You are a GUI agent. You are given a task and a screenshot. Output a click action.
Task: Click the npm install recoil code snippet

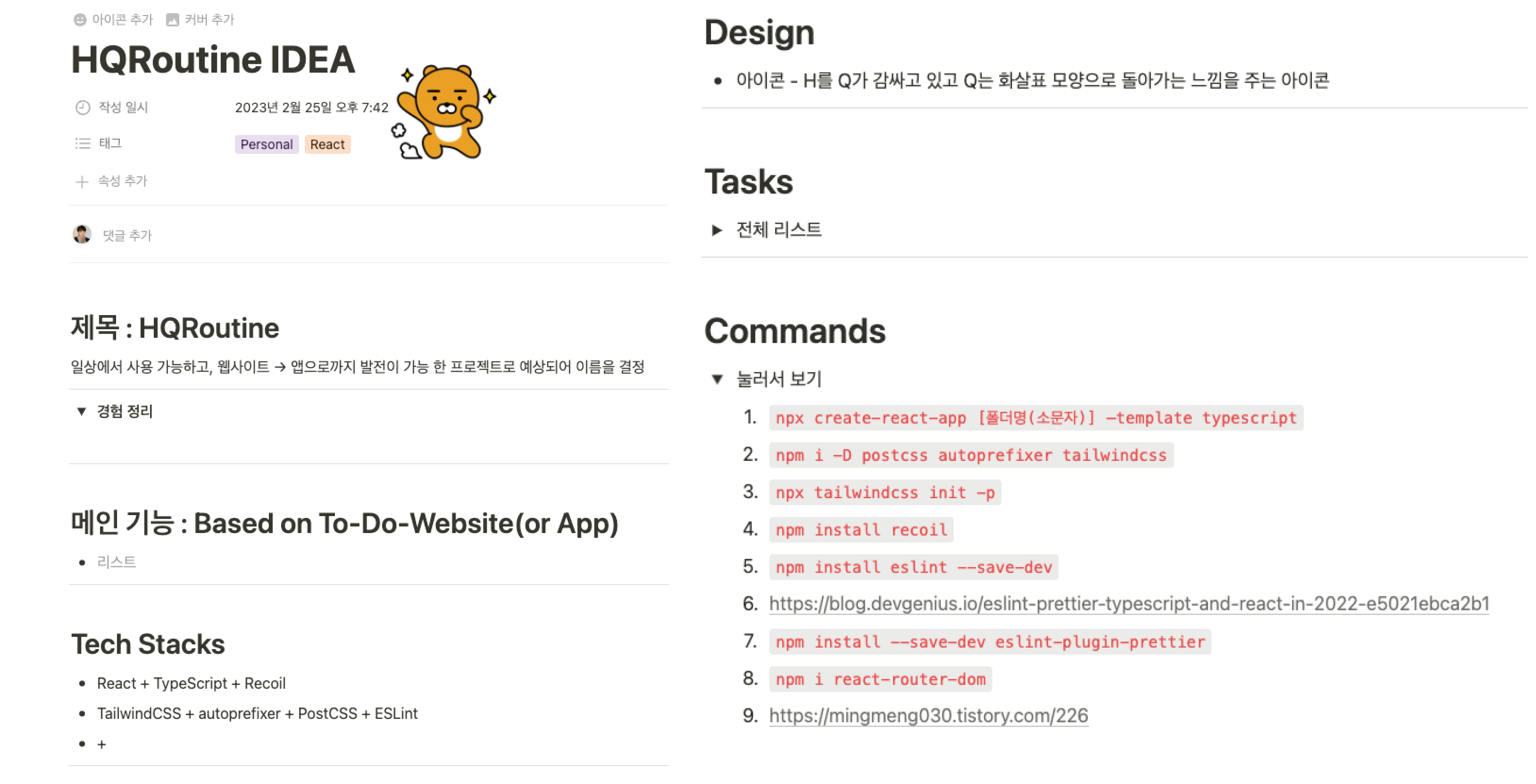(860, 530)
